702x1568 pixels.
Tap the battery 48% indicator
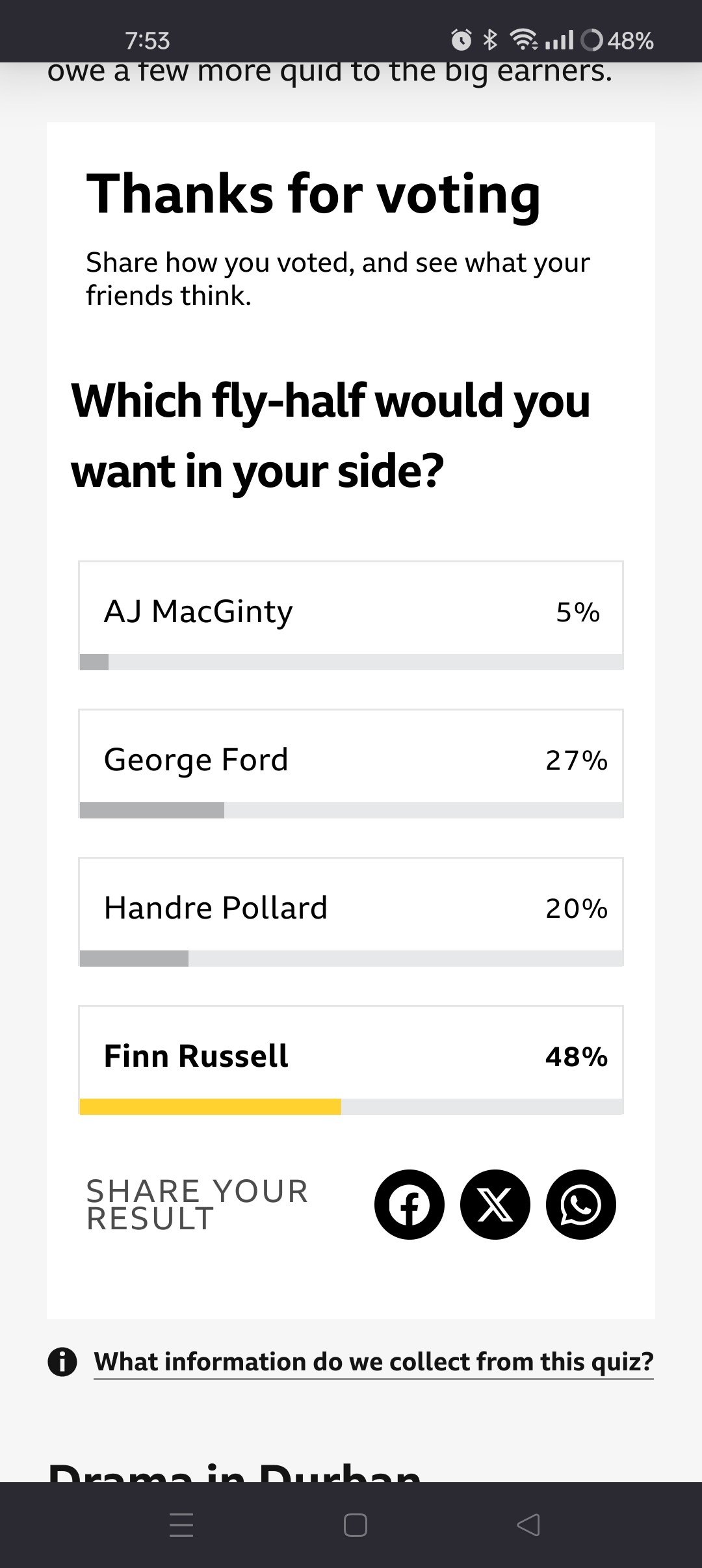617,40
